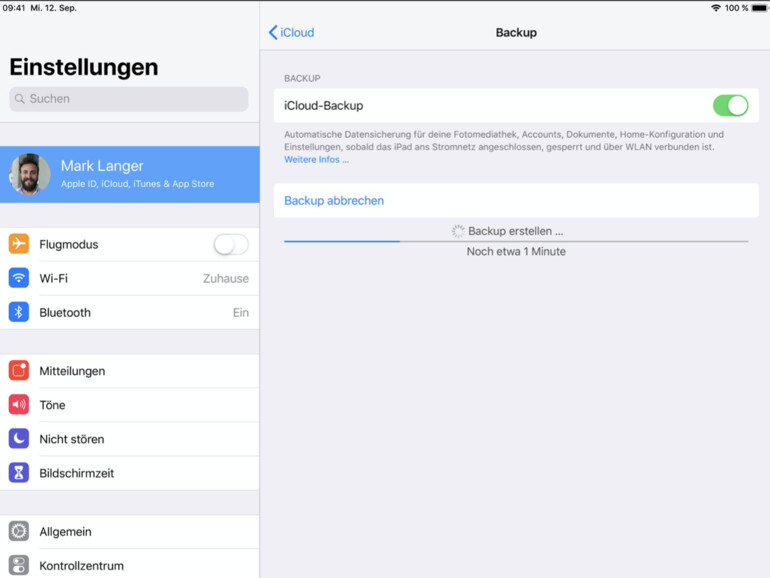Tap the Zuhause network name
Viewport: 770px width, 578px height.
click(226, 278)
